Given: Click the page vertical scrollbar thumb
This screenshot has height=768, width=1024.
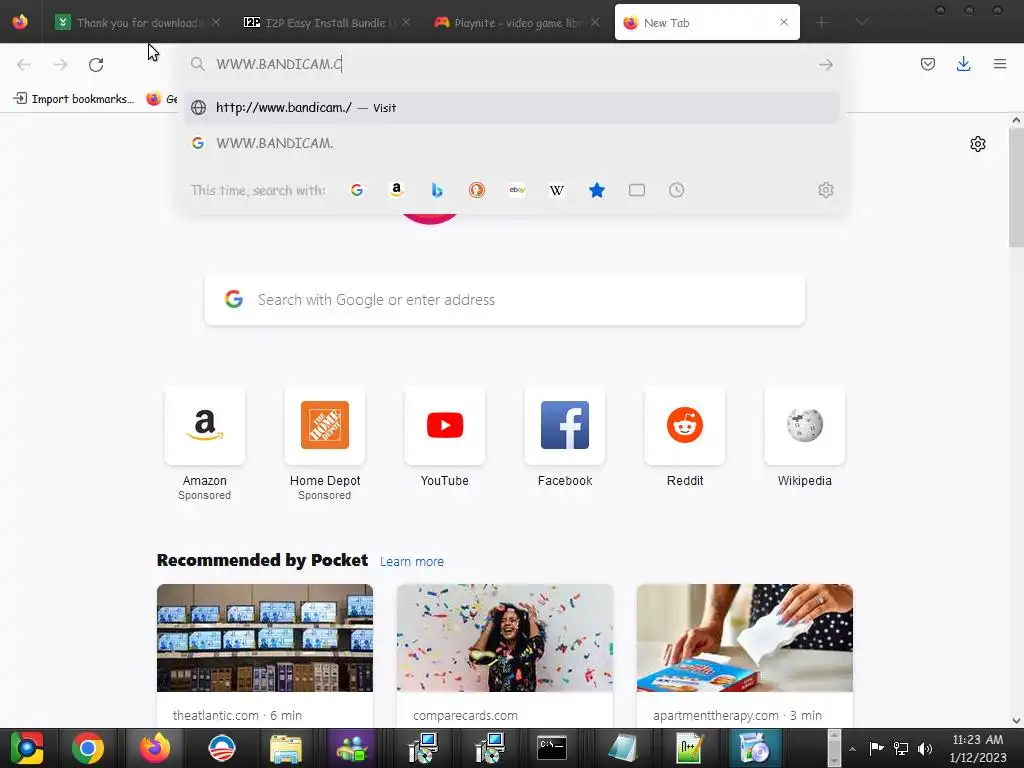Looking at the screenshot, I should click(1016, 188).
